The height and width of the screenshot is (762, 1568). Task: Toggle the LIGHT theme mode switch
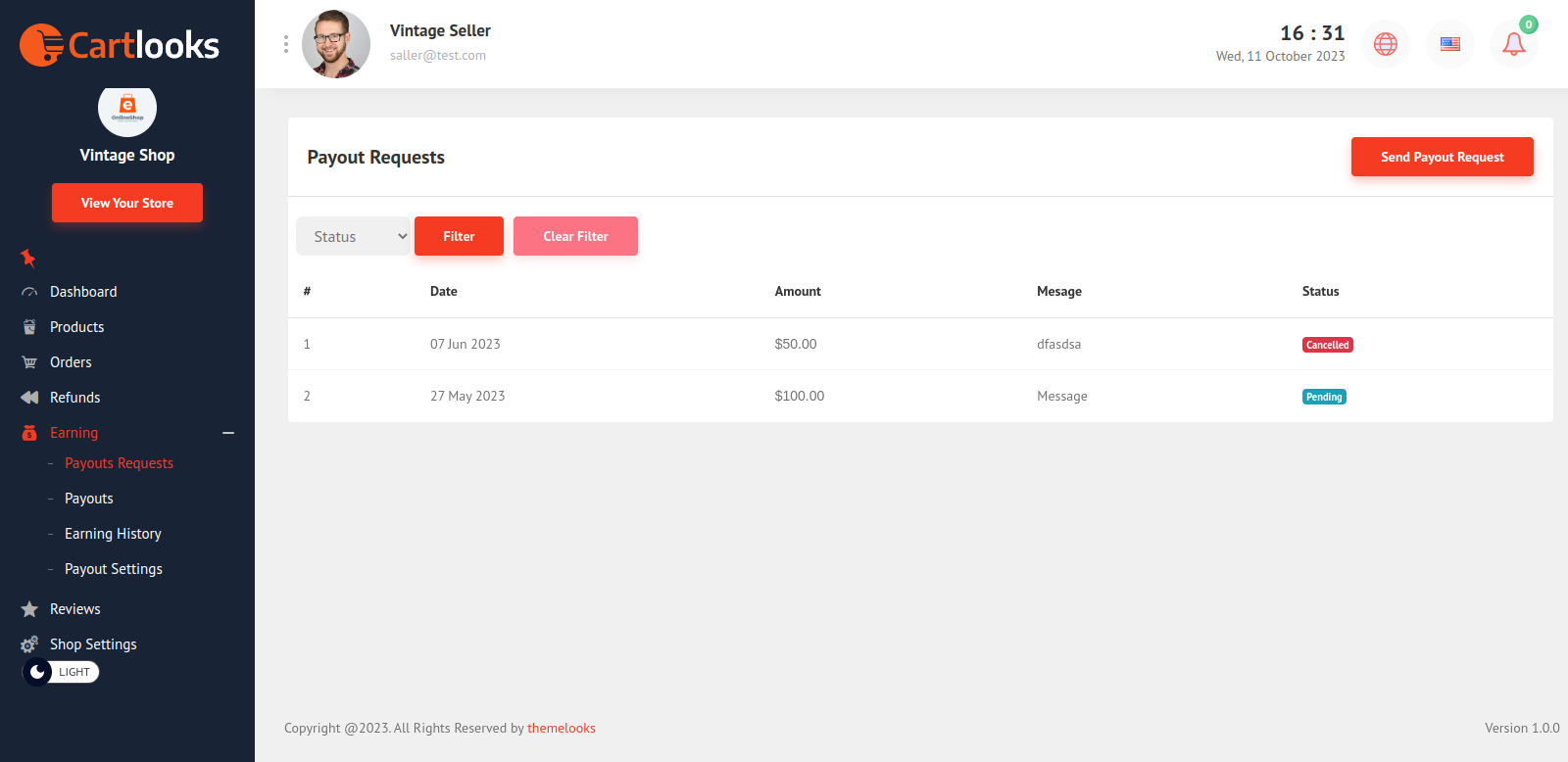pos(61,672)
